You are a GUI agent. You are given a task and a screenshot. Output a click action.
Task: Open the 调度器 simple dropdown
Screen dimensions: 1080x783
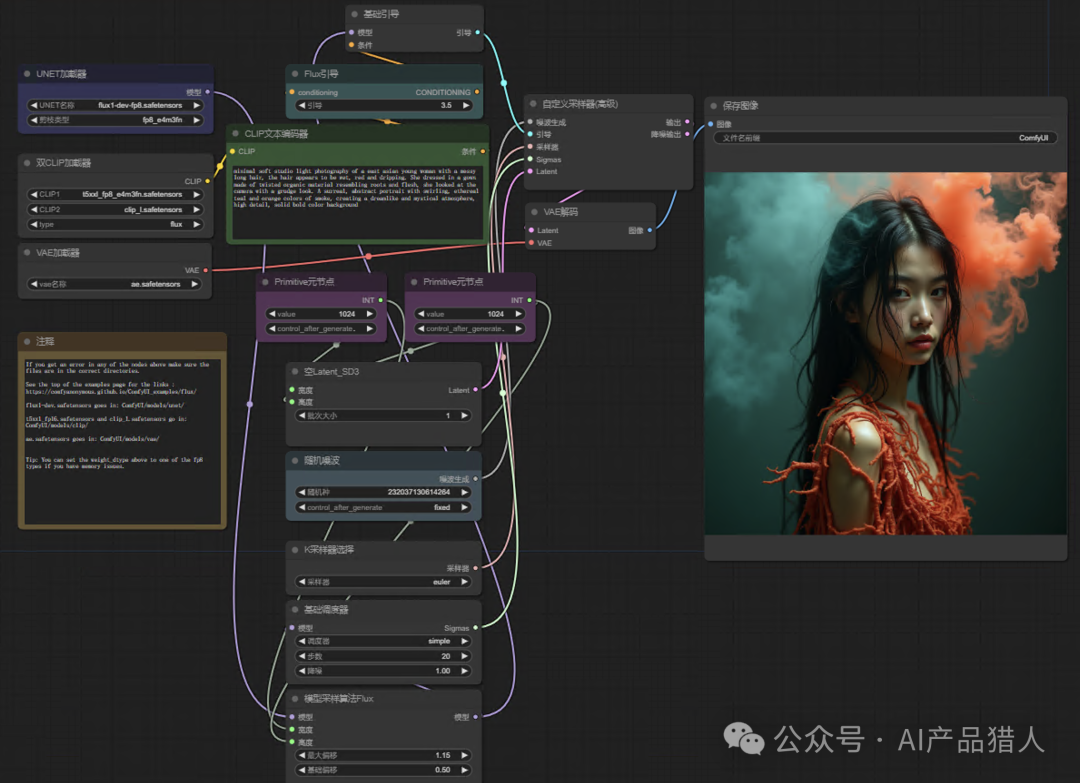[384, 641]
